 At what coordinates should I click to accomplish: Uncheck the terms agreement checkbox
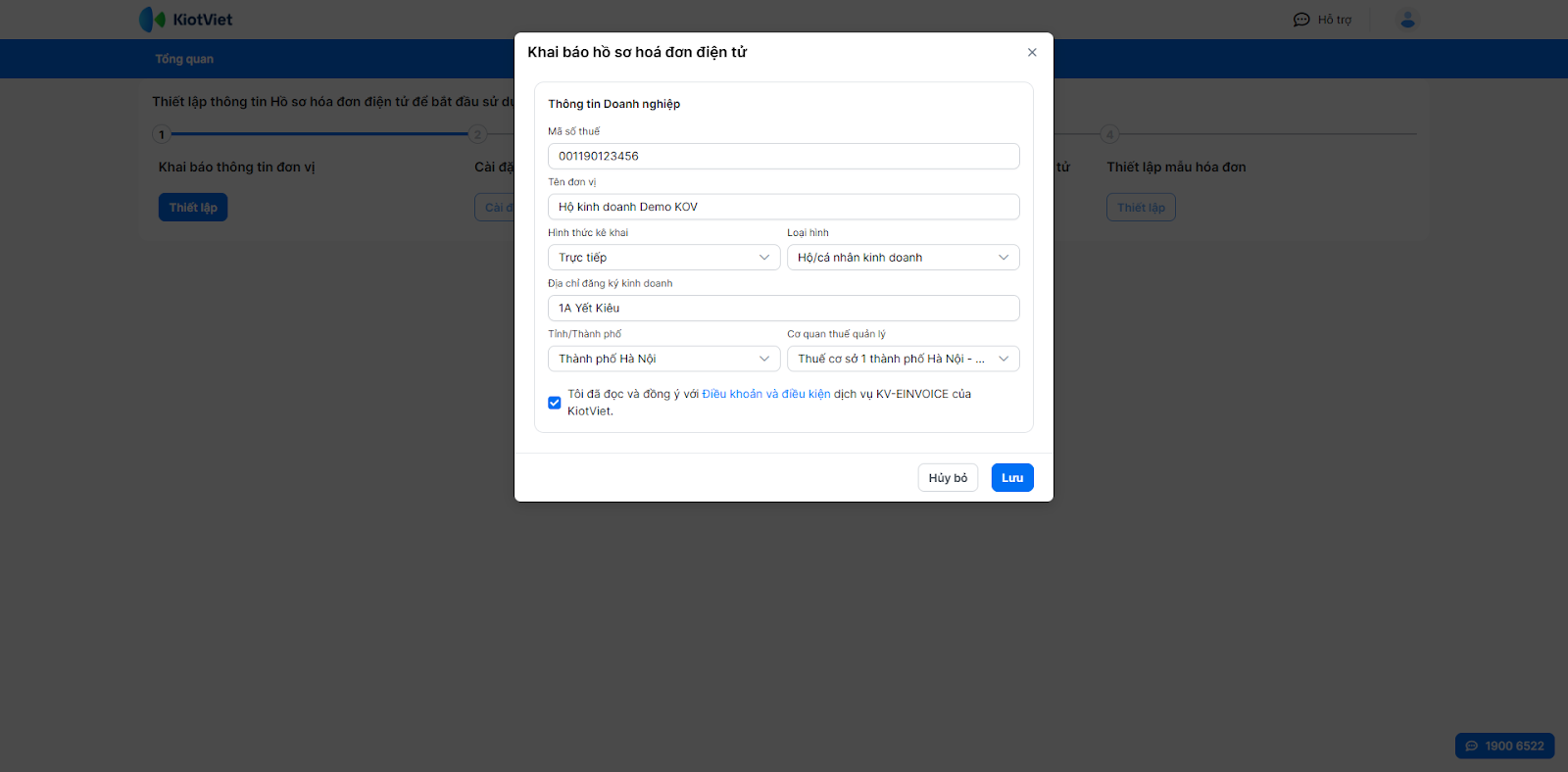tap(555, 403)
